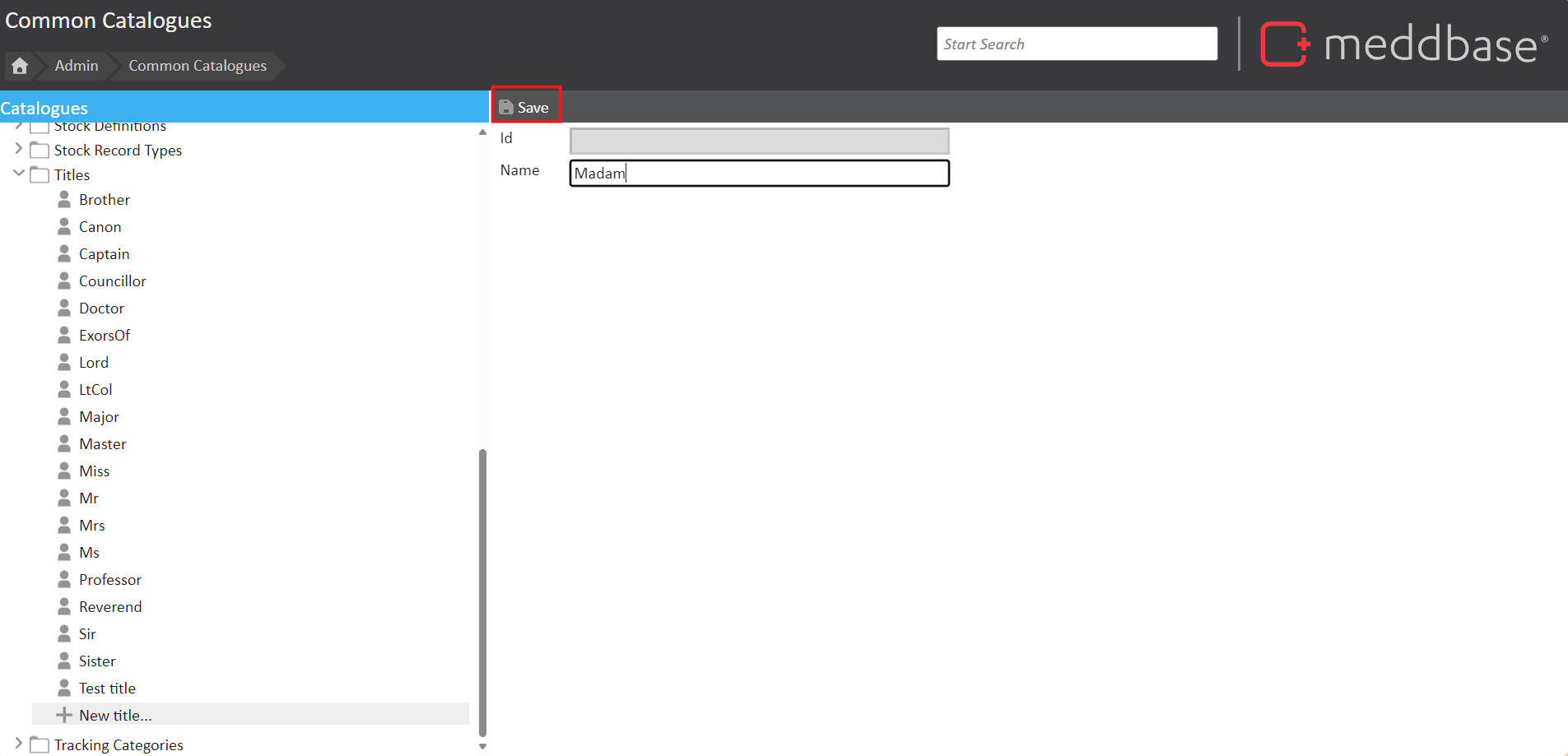Focus the Name text field
Viewport: 1568px width, 756px height.
[x=759, y=174]
